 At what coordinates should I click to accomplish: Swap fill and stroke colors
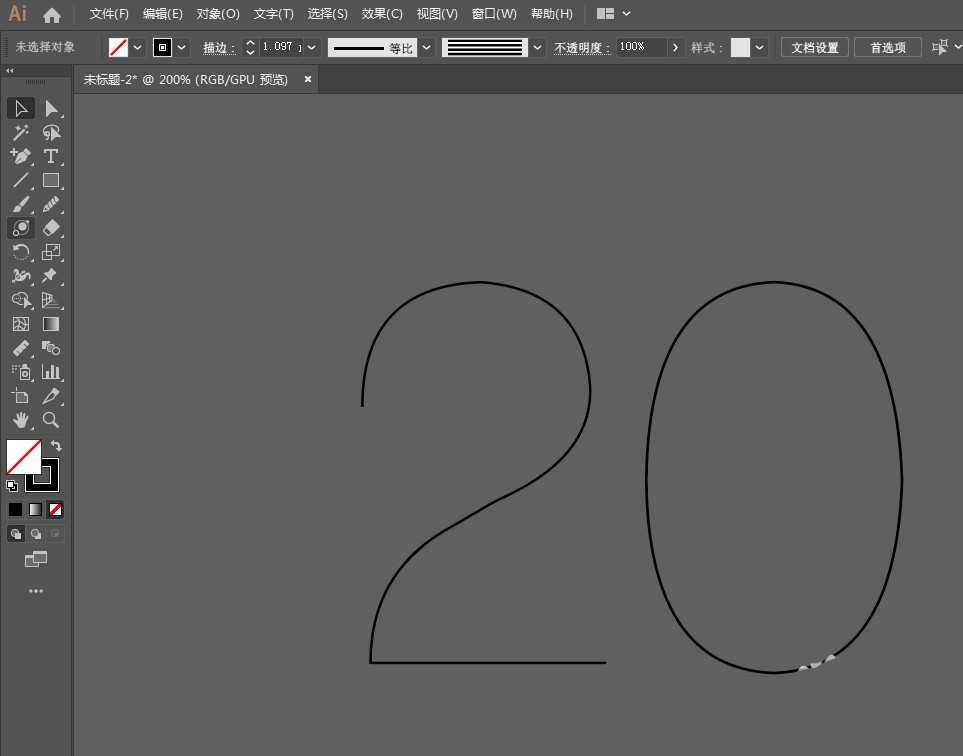pyautogui.click(x=56, y=446)
